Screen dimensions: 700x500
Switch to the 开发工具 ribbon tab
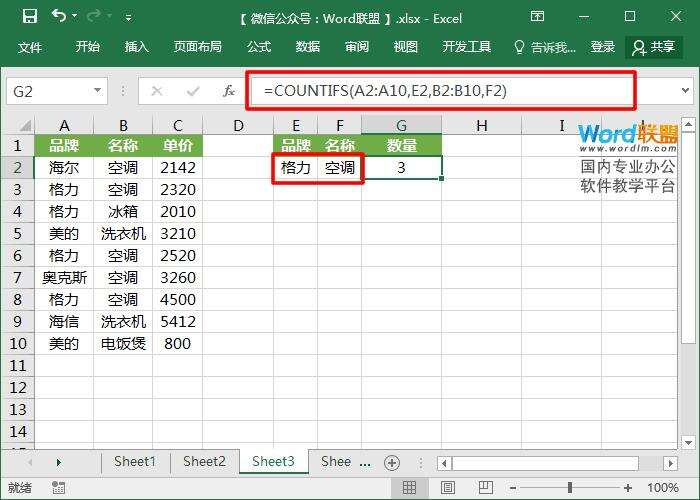tap(467, 46)
